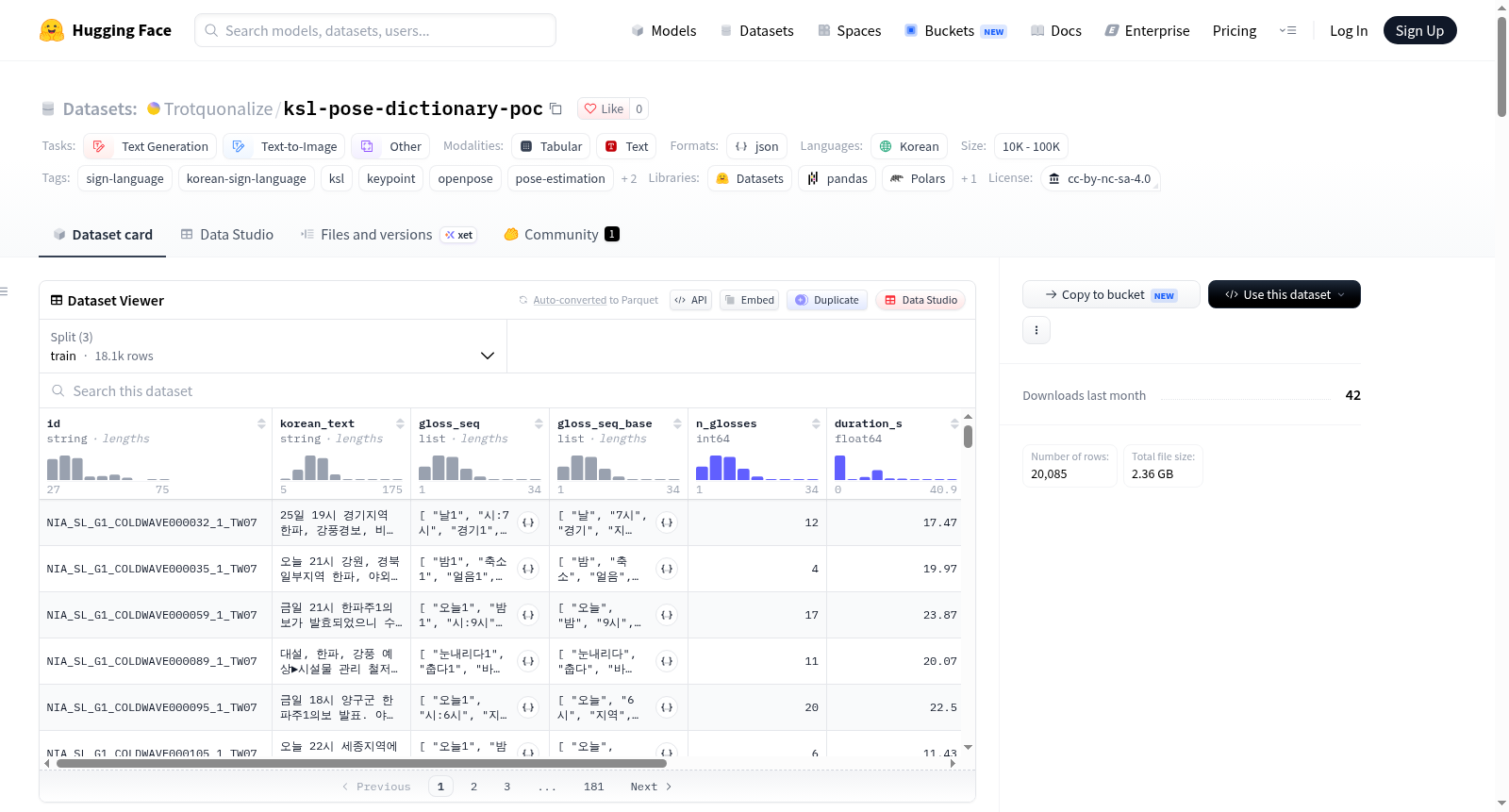Click Copy to bucket button
The width and height of the screenshot is (1509, 812).
(1111, 294)
